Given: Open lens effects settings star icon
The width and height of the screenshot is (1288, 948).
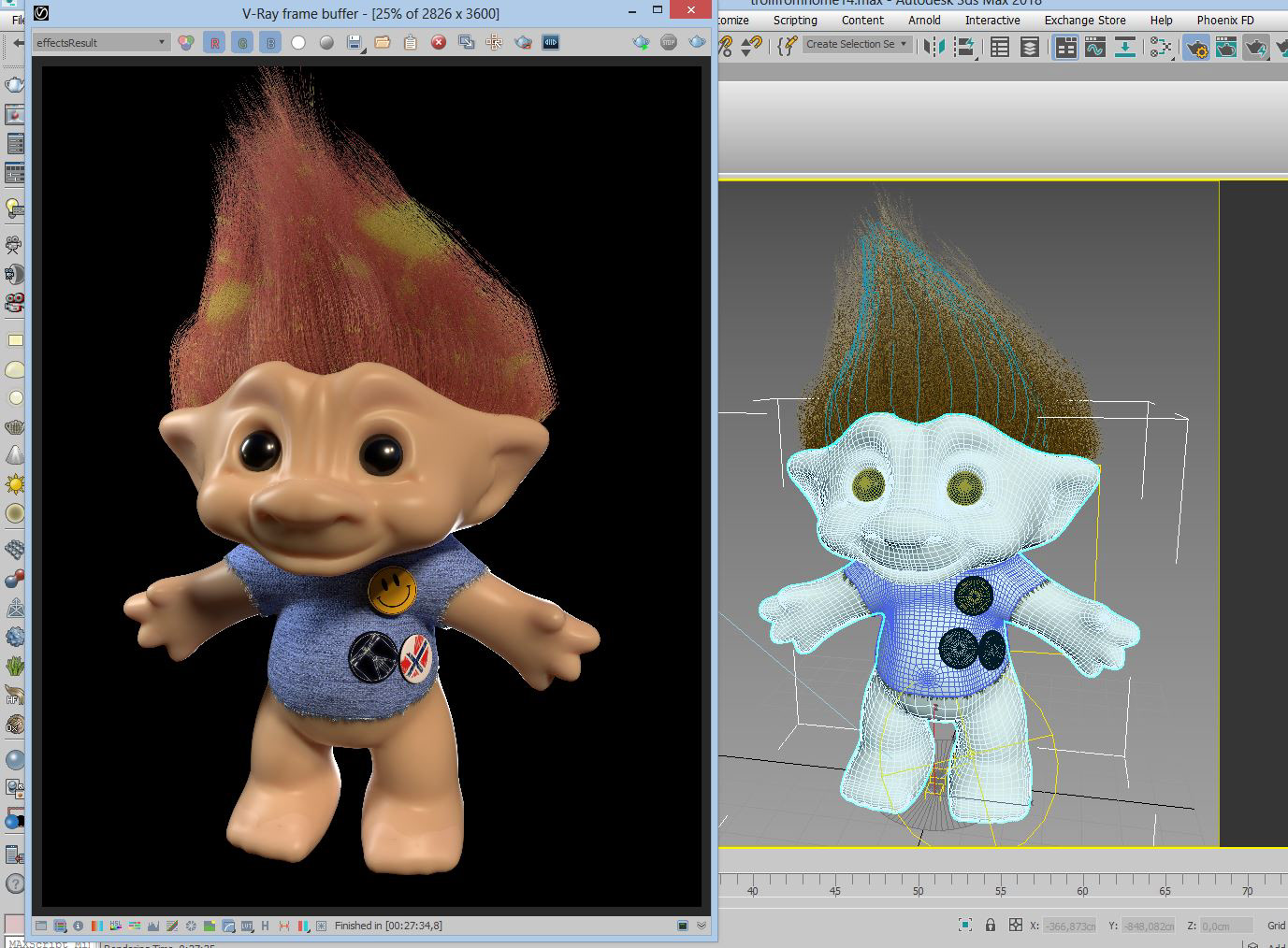Looking at the screenshot, I should click(x=321, y=926).
